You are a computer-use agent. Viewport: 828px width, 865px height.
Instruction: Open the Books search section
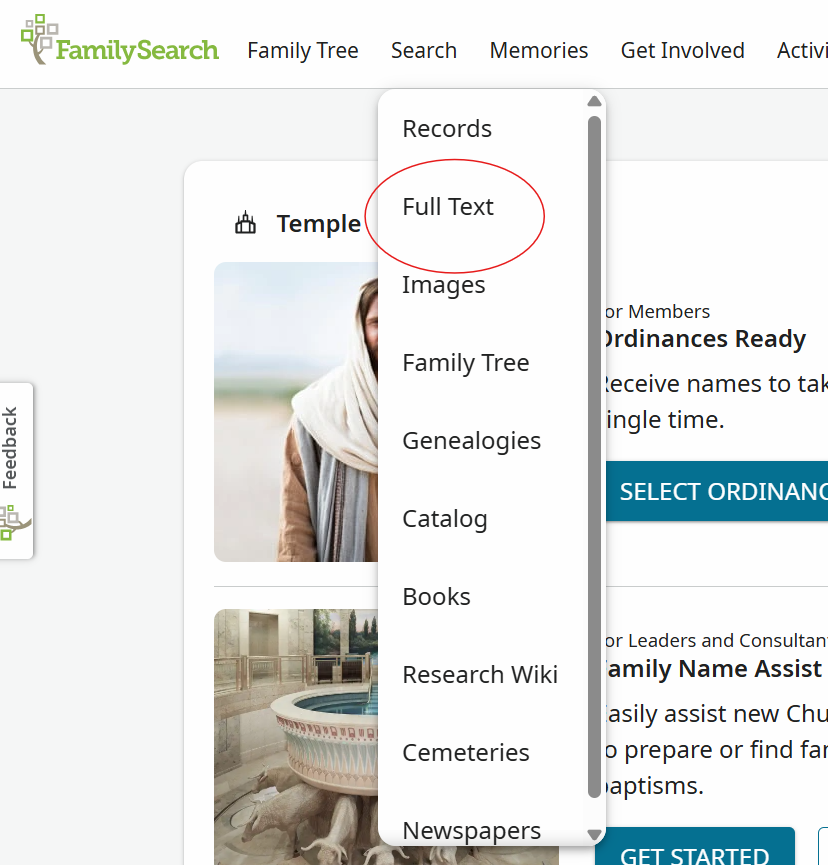[436, 596]
